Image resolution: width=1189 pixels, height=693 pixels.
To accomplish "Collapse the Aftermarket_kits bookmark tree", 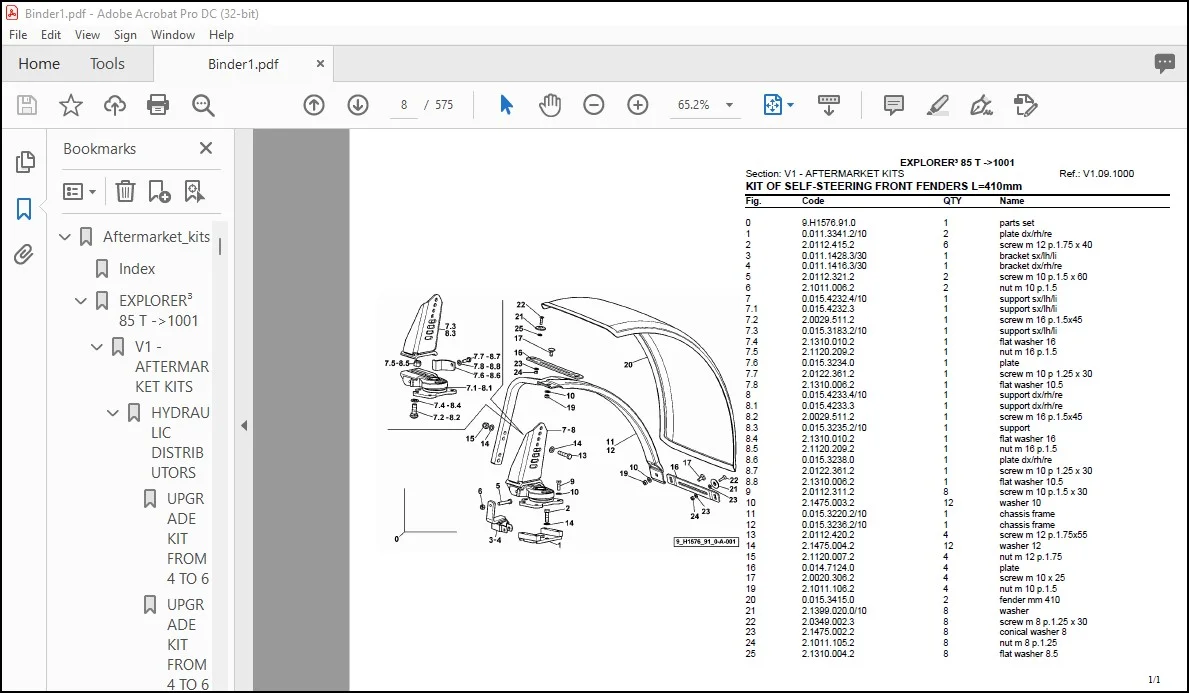I will pos(65,237).
